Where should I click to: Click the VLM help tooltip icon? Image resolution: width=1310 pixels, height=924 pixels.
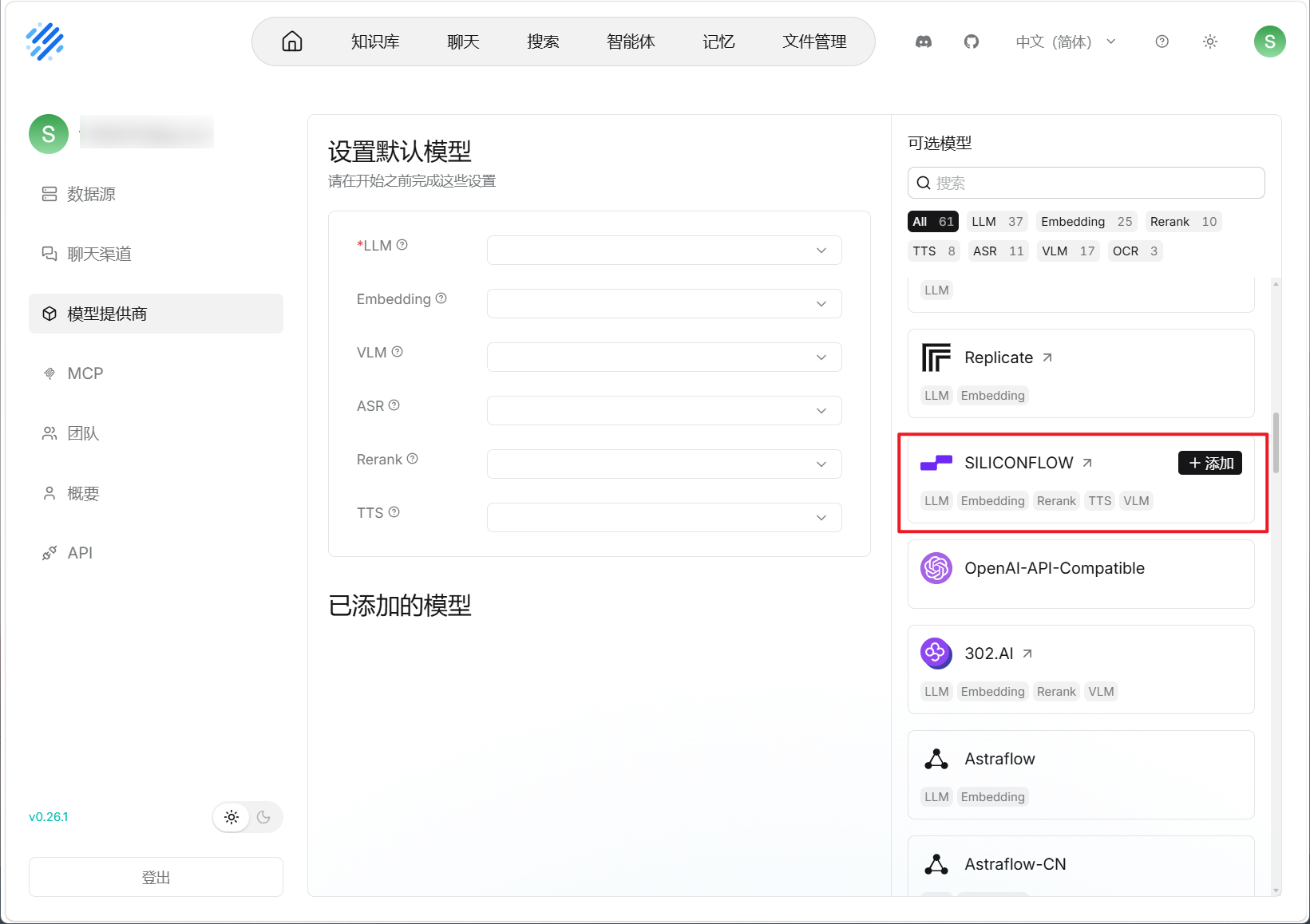pos(398,352)
